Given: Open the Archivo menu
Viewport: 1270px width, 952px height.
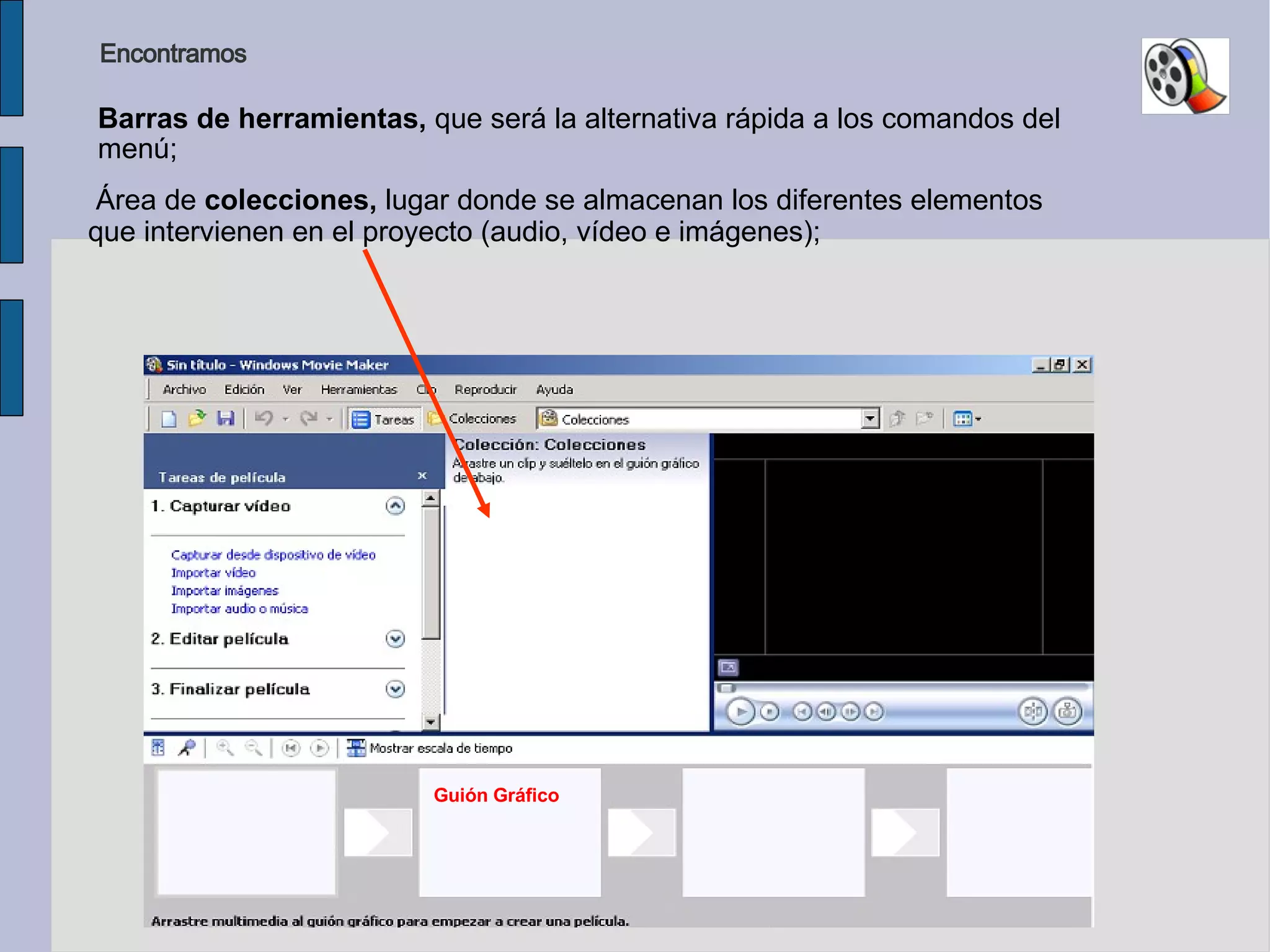Looking at the screenshot, I should coord(184,389).
